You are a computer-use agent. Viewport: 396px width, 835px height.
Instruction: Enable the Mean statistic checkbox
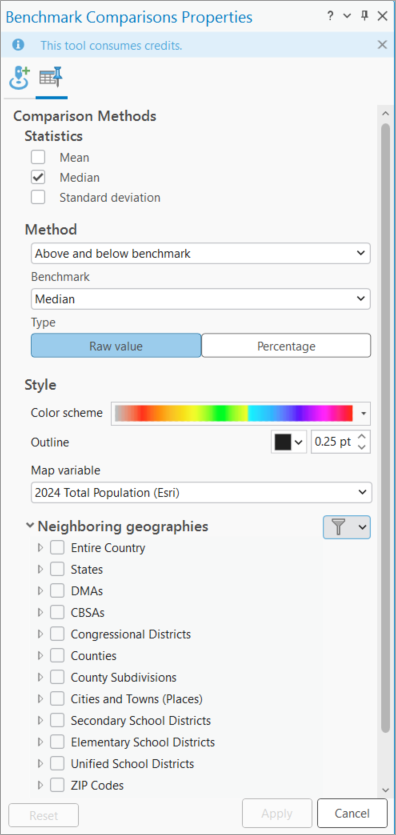(x=38, y=157)
